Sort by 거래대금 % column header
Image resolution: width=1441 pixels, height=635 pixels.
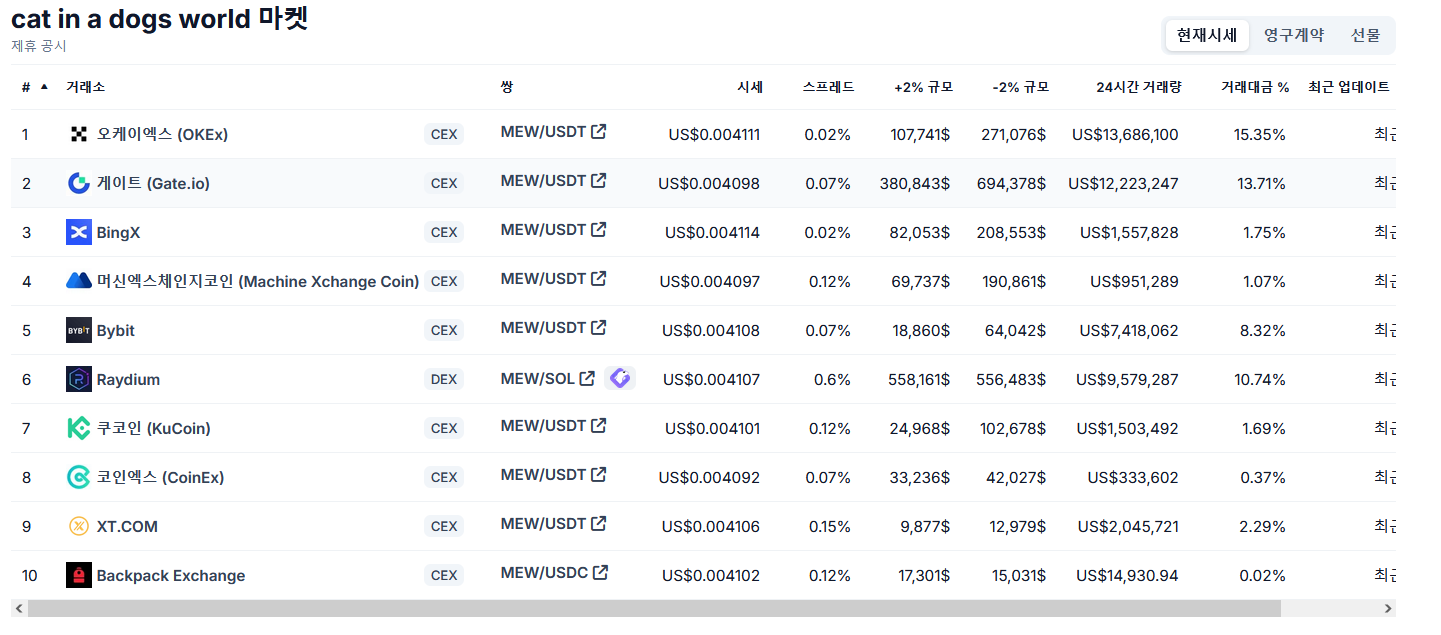point(1255,87)
